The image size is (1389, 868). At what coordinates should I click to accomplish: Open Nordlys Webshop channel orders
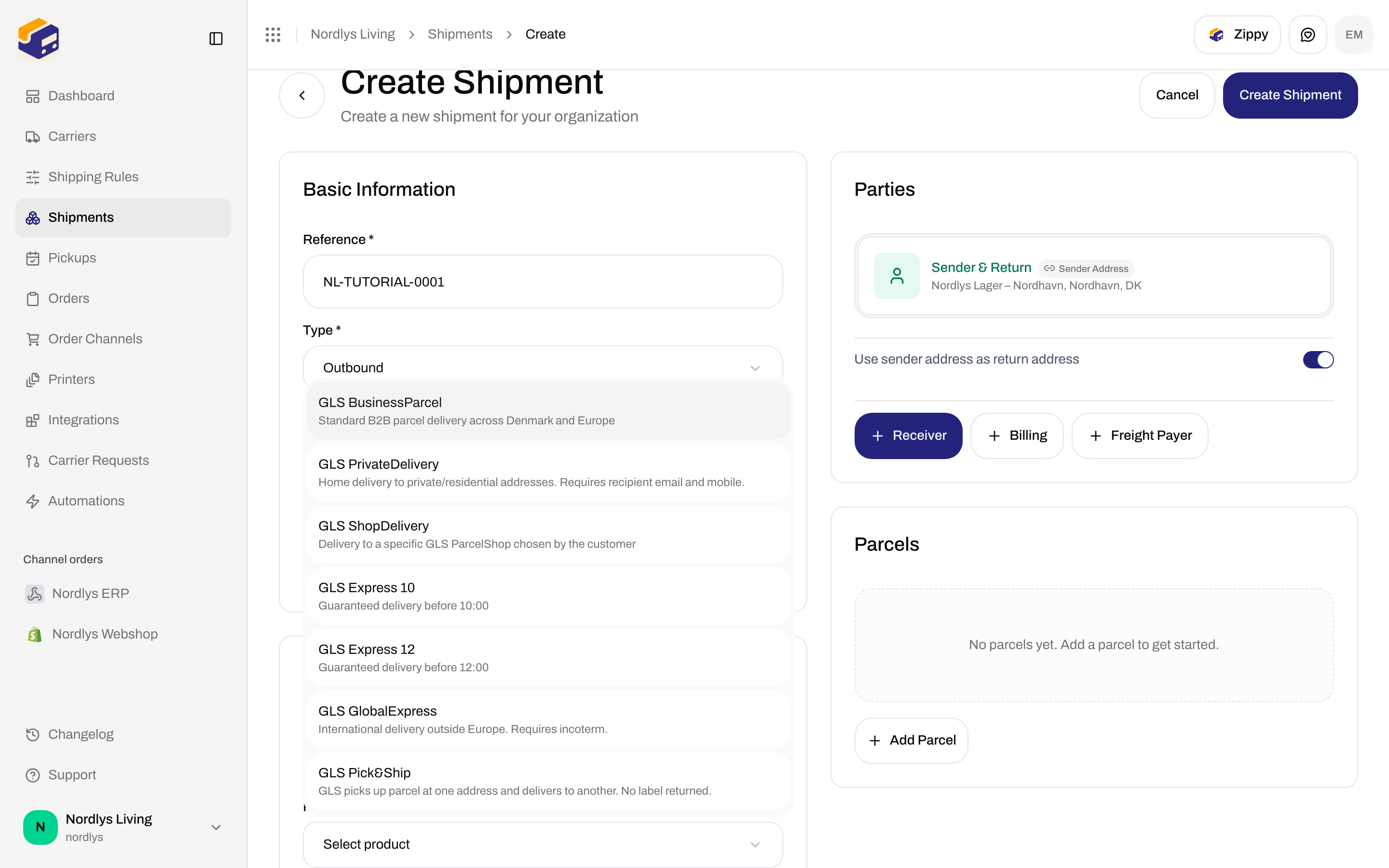pos(123,634)
